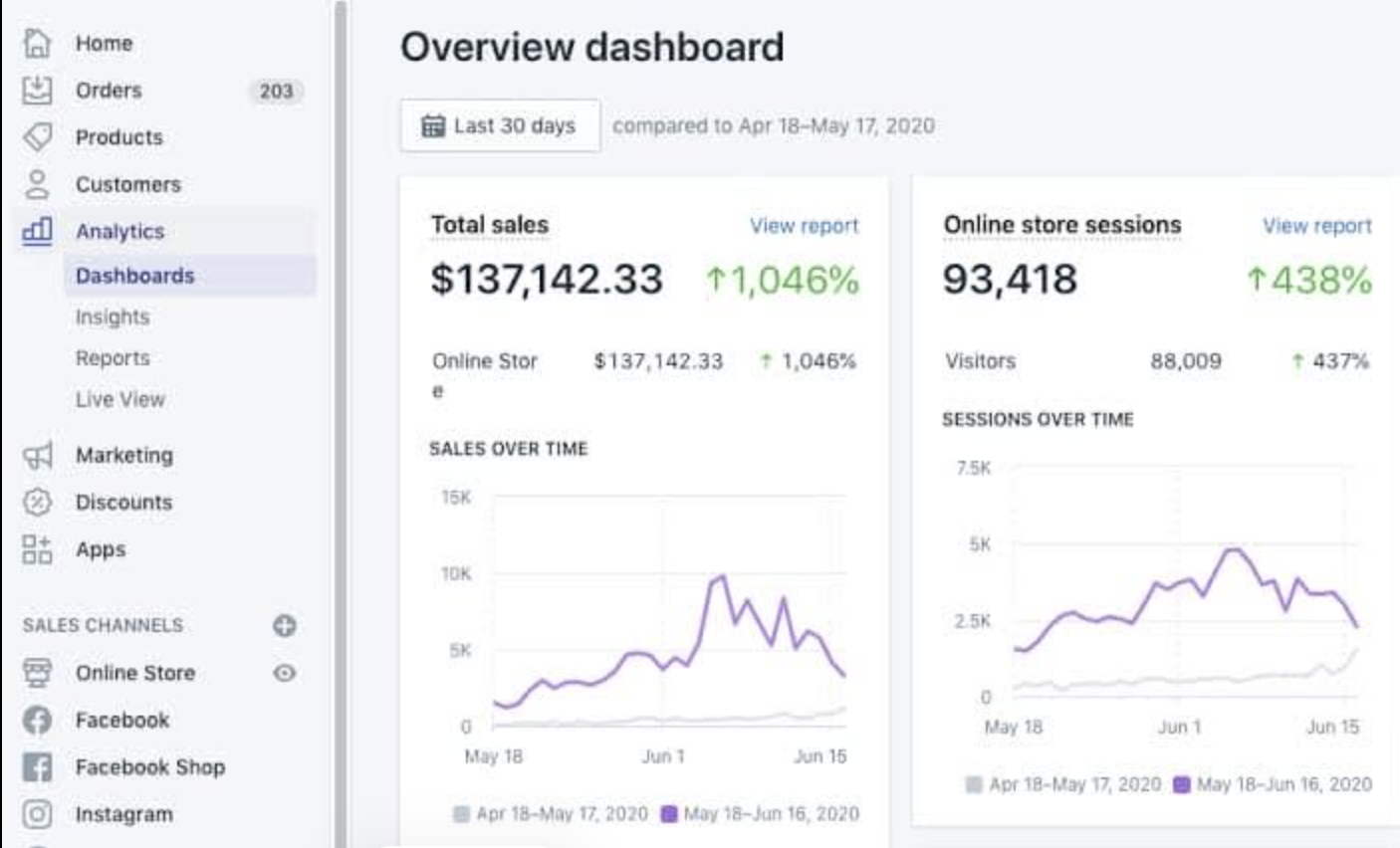
Task: Open Live View in the sidebar
Action: coord(120,399)
